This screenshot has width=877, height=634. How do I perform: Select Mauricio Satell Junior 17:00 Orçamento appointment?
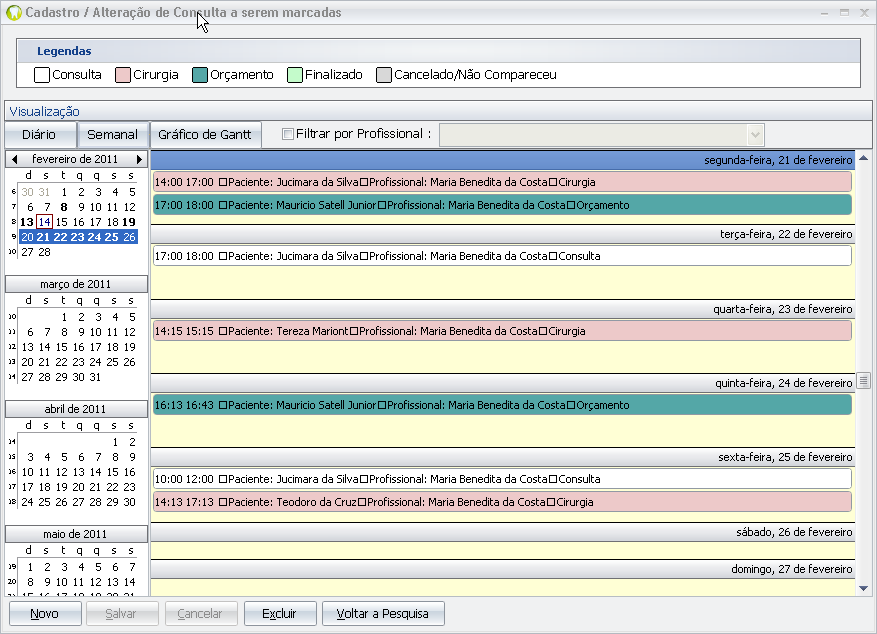[x=502, y=205]
